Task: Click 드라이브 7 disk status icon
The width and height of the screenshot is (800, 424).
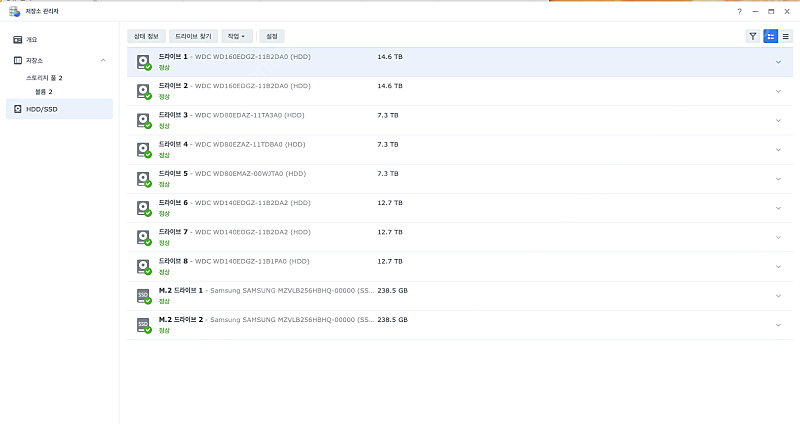Action: click(x=144, y=237)
